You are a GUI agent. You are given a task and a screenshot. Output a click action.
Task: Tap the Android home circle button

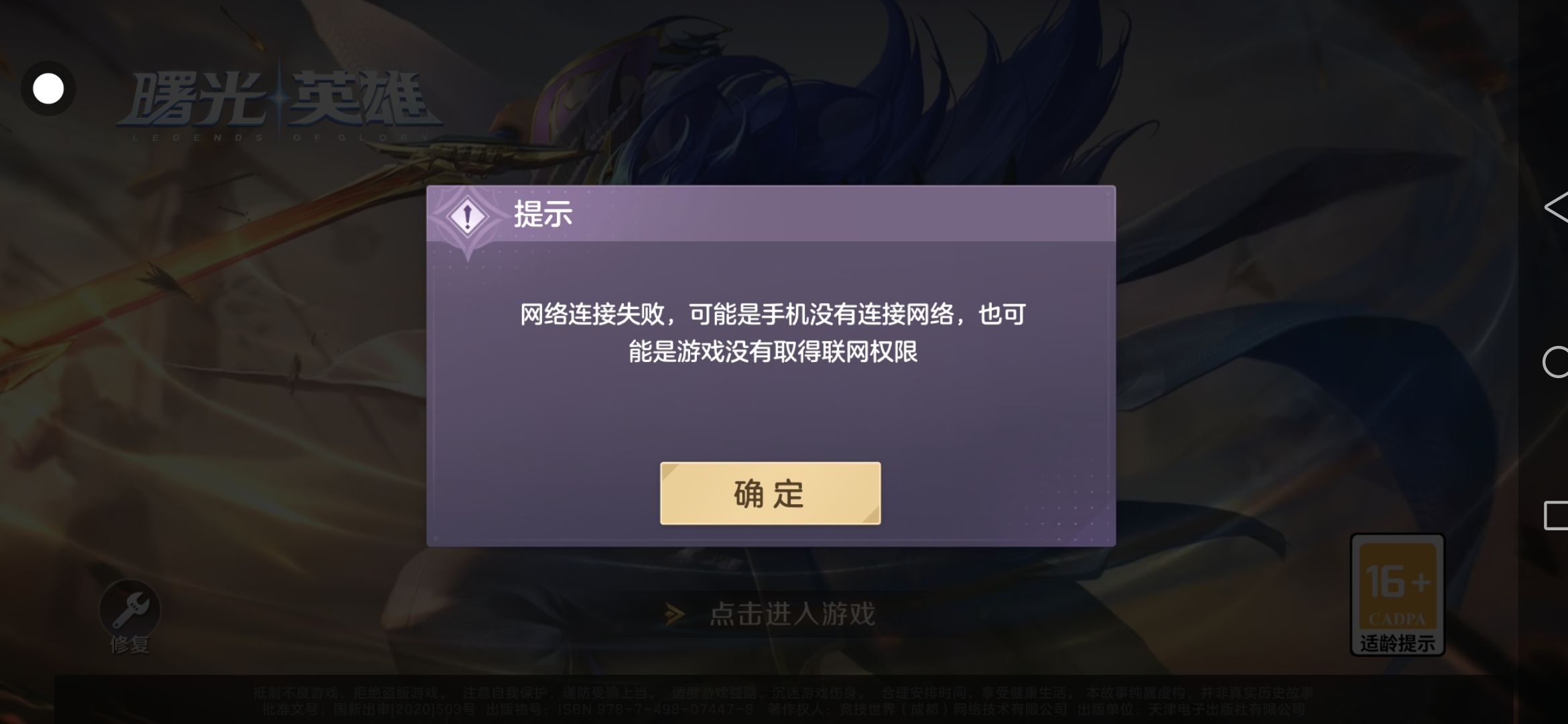1555,363
